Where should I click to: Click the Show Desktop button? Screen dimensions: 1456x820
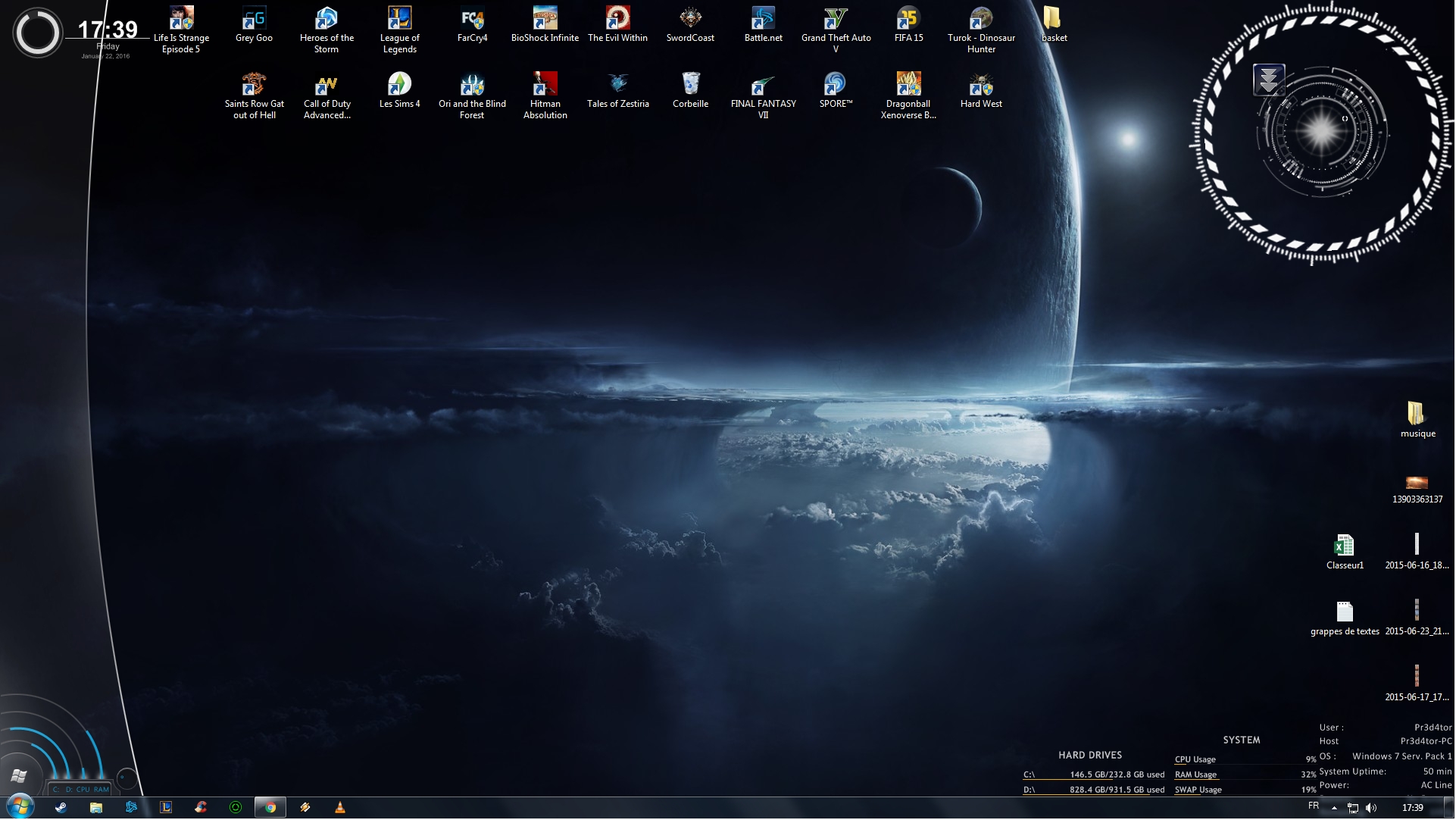pos(1449,809)
